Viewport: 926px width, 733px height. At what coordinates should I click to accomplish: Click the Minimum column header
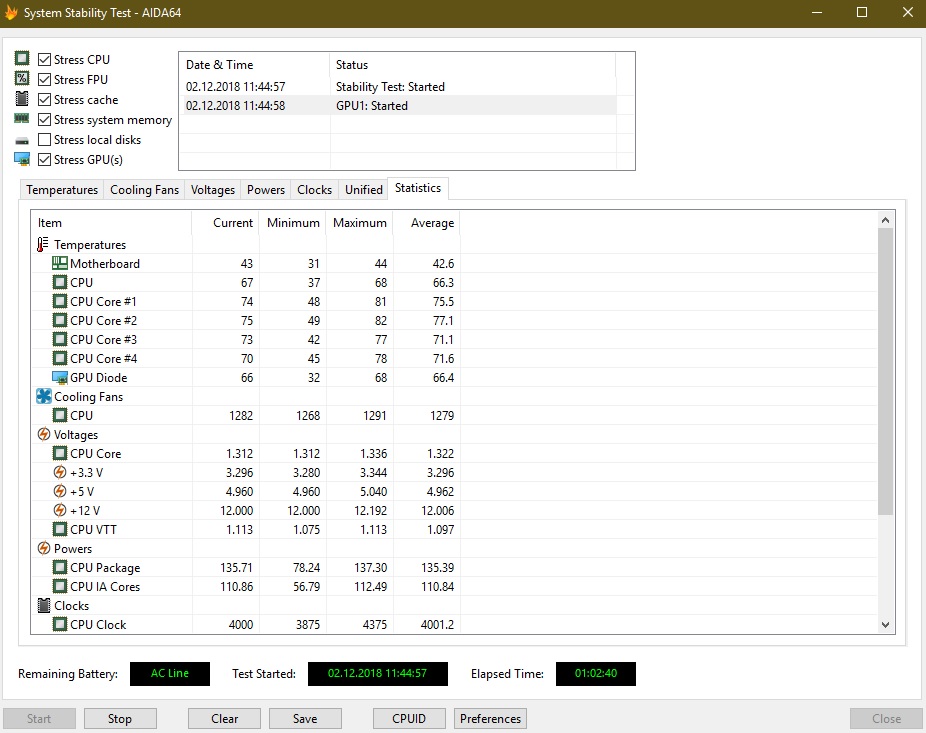(292, 223)
